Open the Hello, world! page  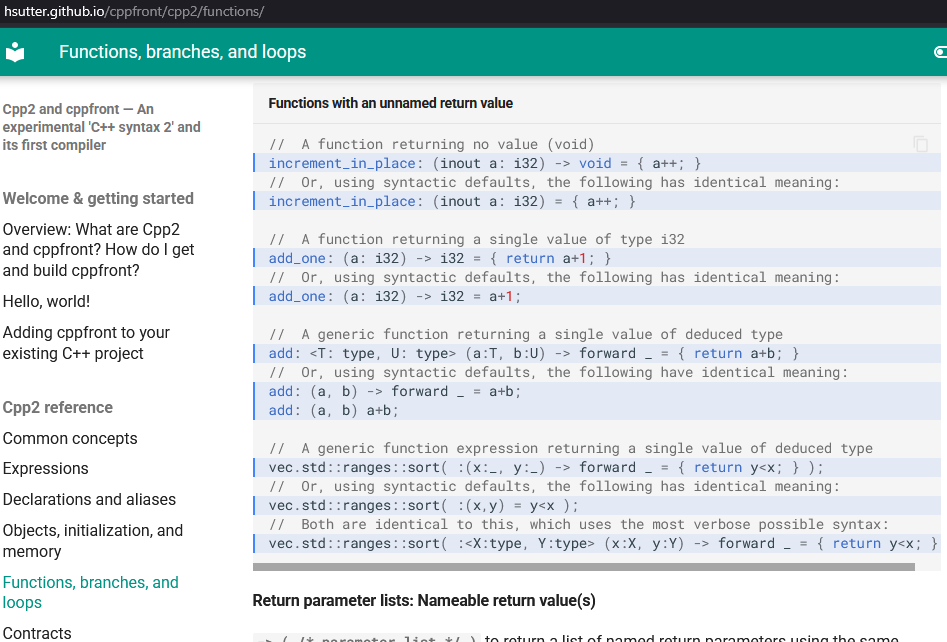[47, 301]
